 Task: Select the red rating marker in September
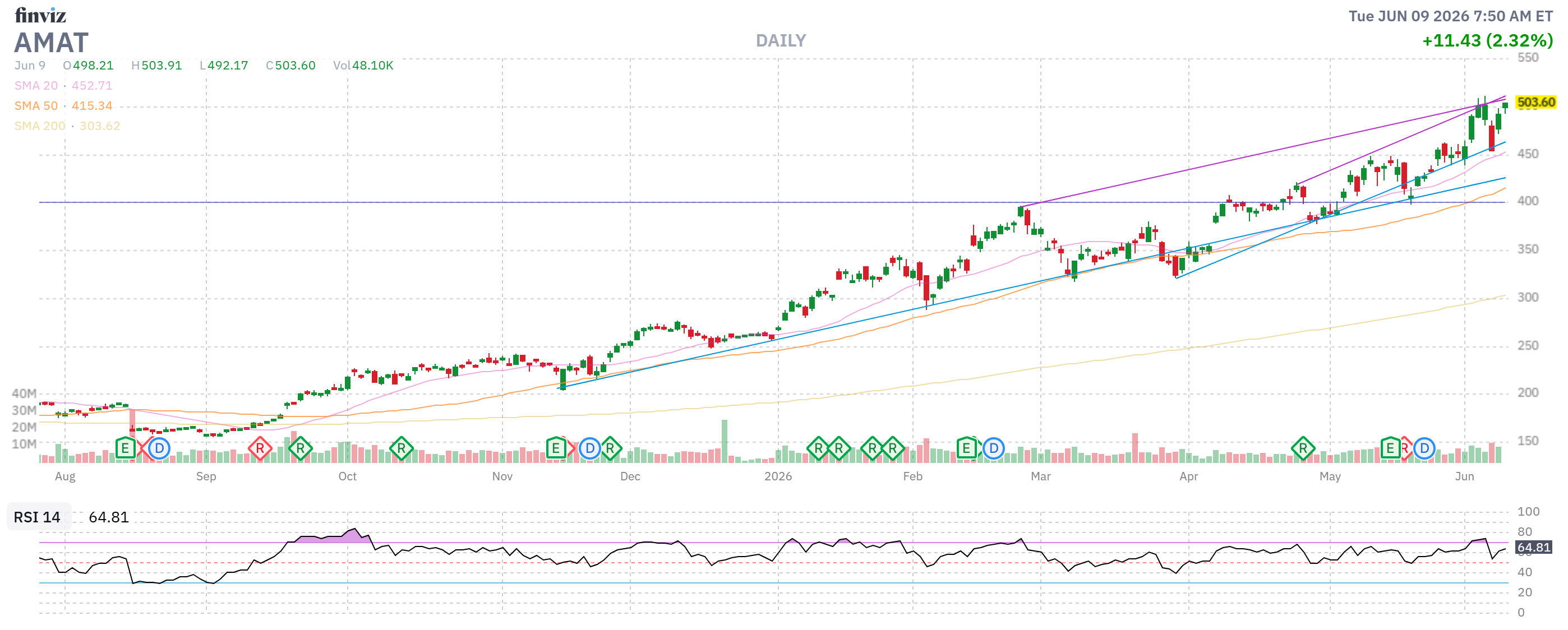260,449
